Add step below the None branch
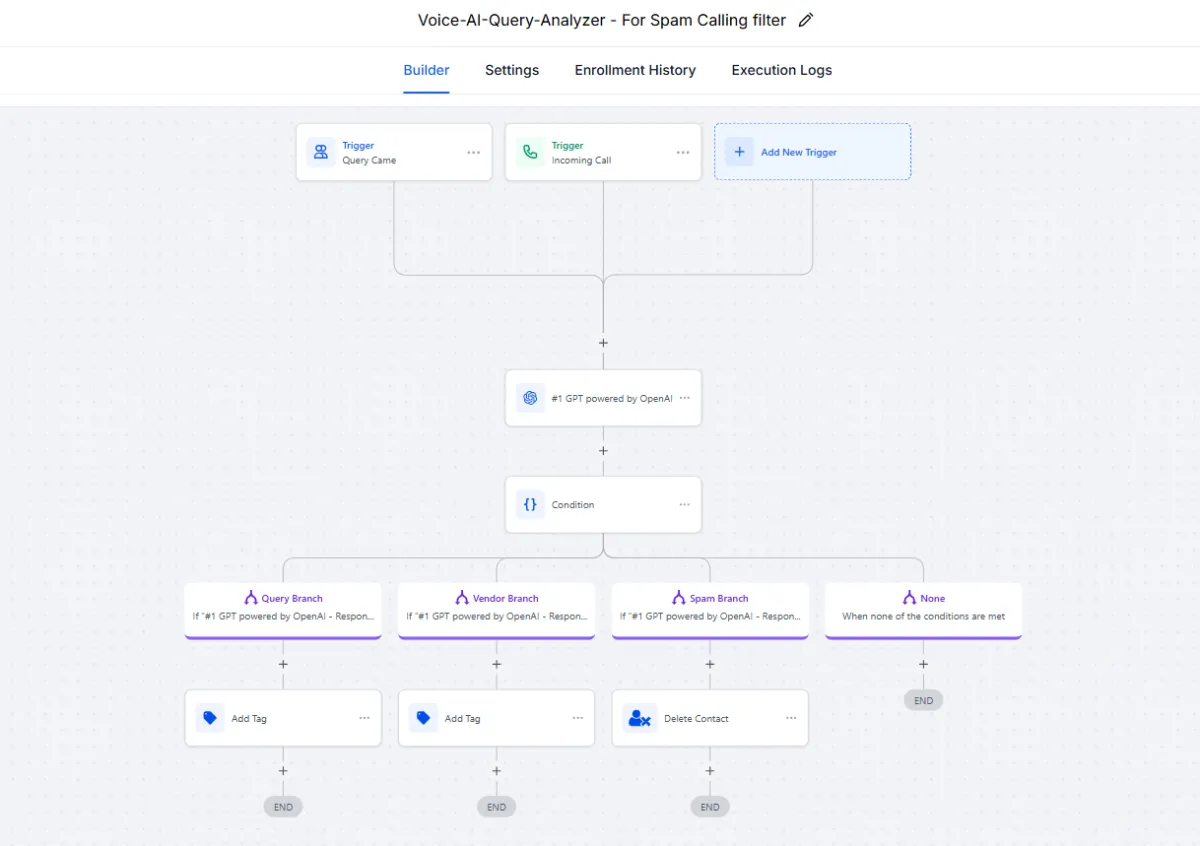Image resolution: width=1200 pixels, height=846 pixels. pos(923,664)
